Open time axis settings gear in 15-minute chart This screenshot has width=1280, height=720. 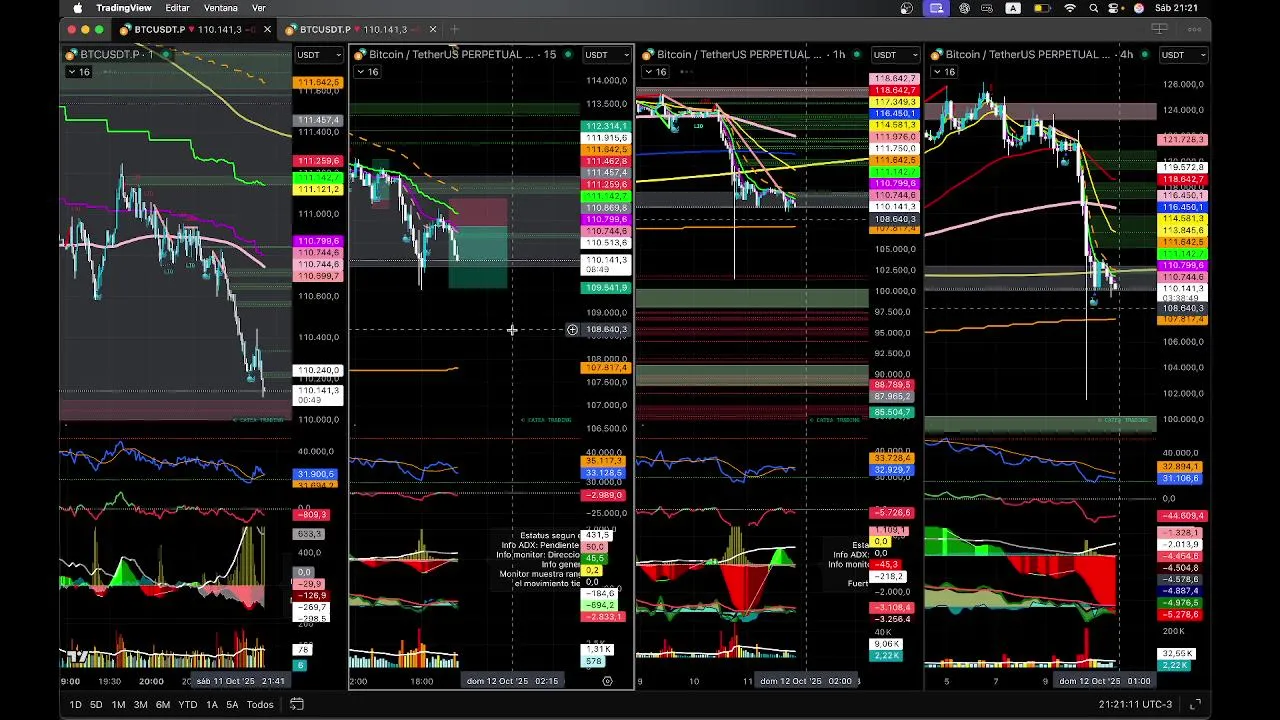(x=607, y=681)
